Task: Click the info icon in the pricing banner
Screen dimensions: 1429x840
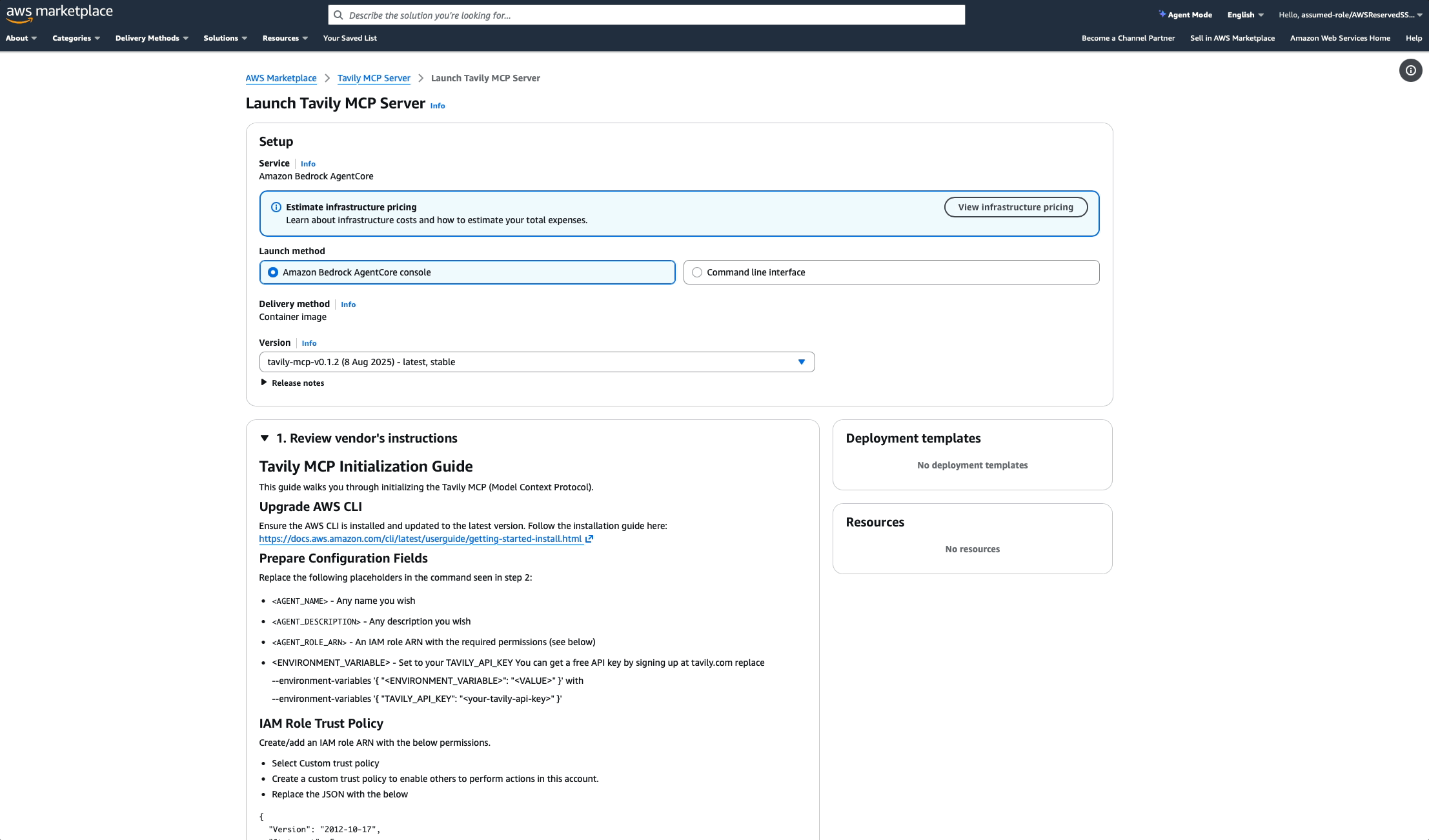Action: point(276,206)
